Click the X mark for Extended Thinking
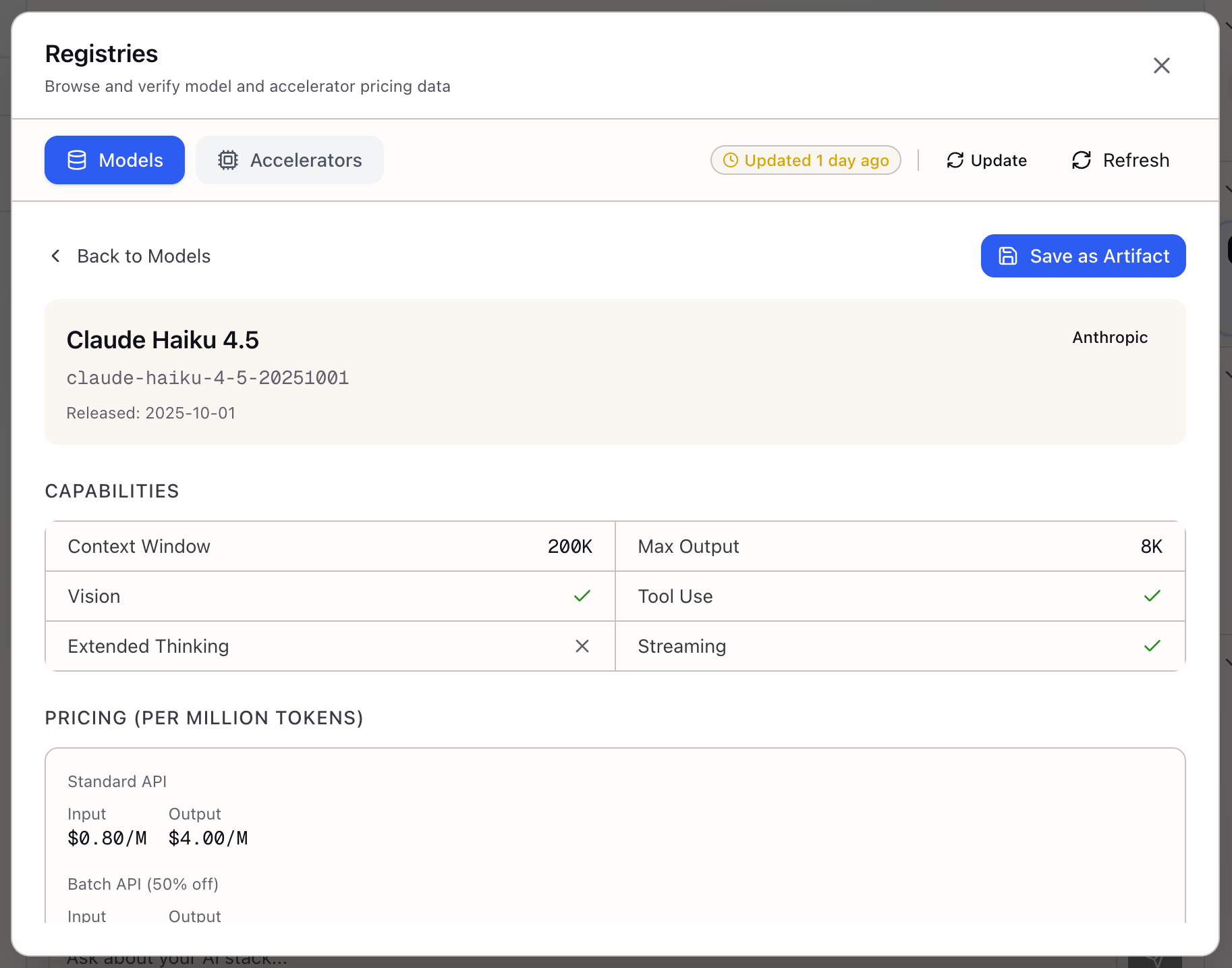 click(582, 646)
